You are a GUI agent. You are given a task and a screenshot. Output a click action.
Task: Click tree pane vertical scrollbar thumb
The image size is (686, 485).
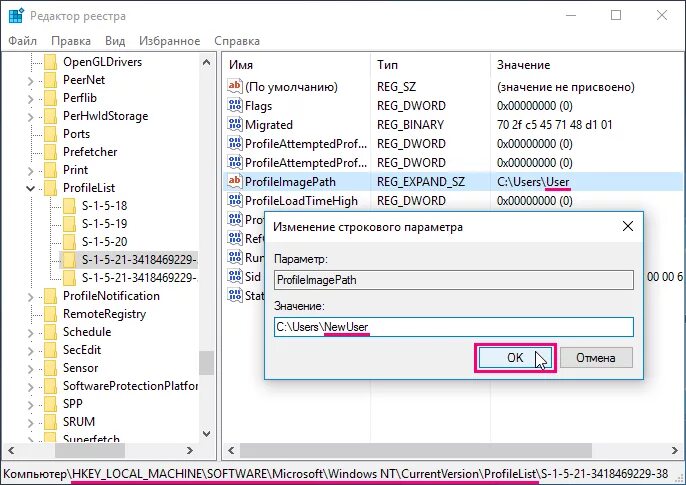[x=206, y=363]
